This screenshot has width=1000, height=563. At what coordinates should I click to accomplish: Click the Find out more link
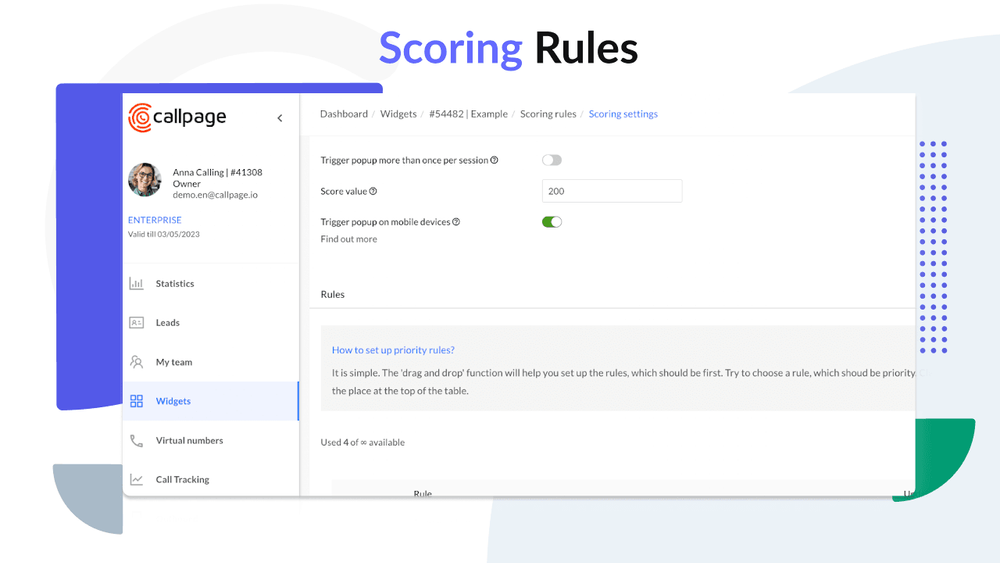[x=348, y=239]
